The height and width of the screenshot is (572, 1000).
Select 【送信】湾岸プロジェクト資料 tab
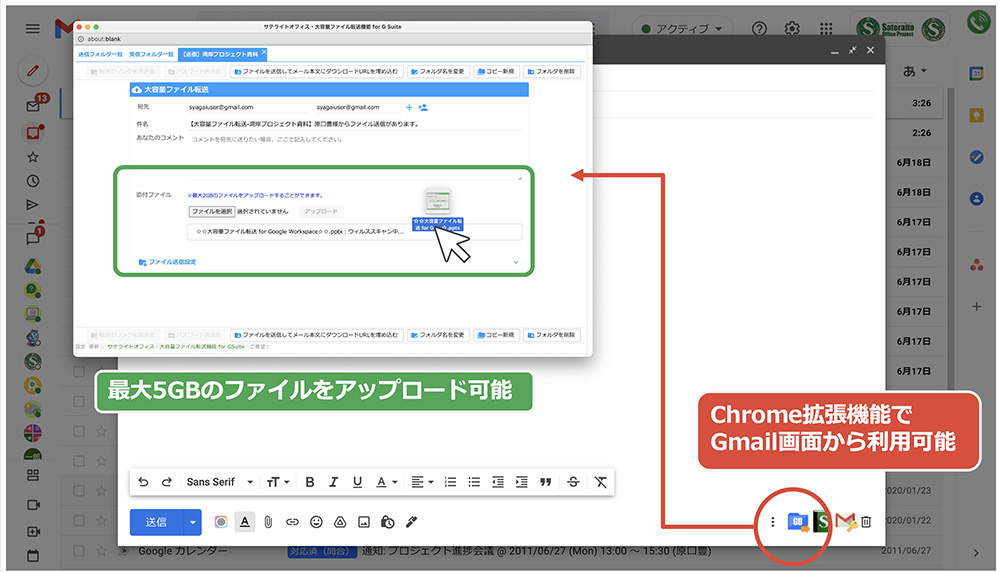click(x=221, y=54)
